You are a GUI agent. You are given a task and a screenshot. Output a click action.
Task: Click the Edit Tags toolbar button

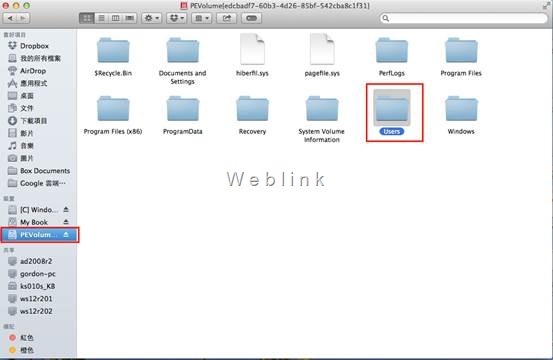[x=251, y=18]
